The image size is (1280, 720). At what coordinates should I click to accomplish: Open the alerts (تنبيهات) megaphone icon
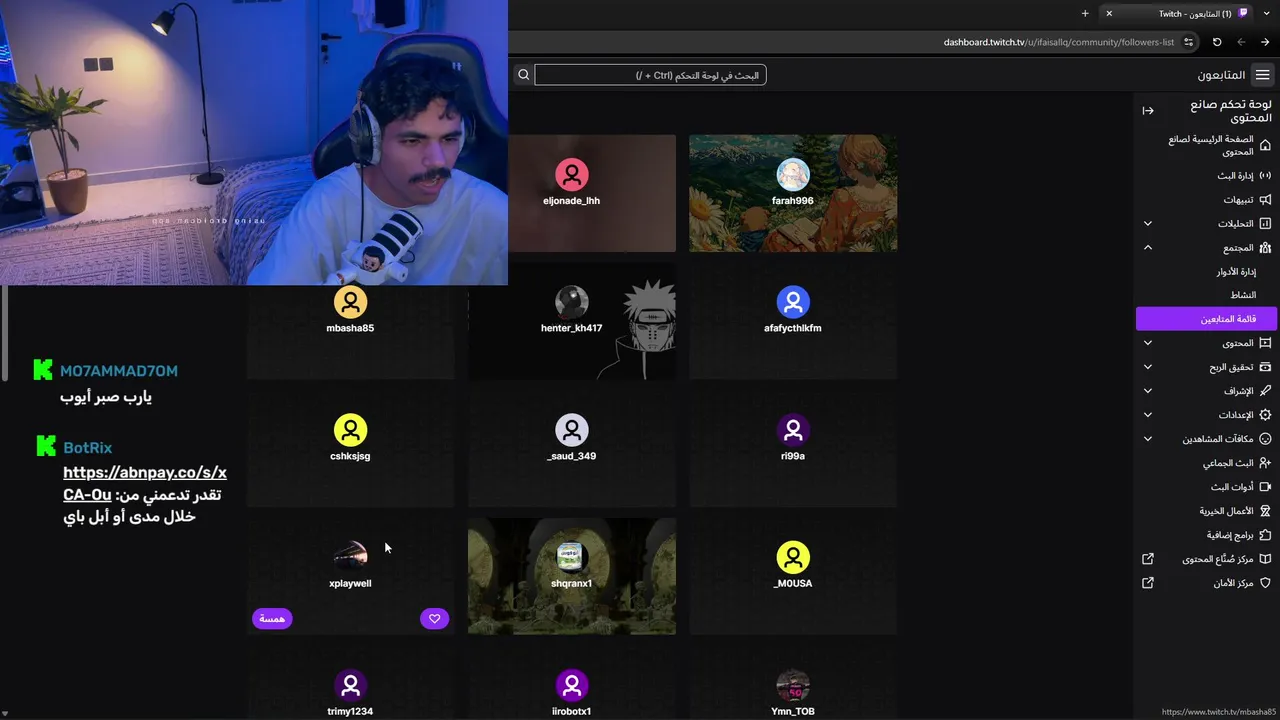click(1265, 199)
